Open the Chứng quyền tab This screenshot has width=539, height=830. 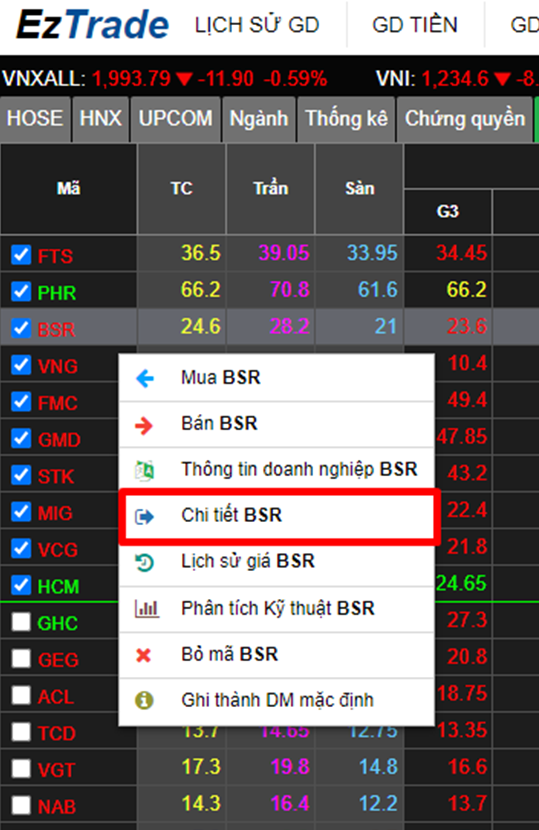pos(465,119)
